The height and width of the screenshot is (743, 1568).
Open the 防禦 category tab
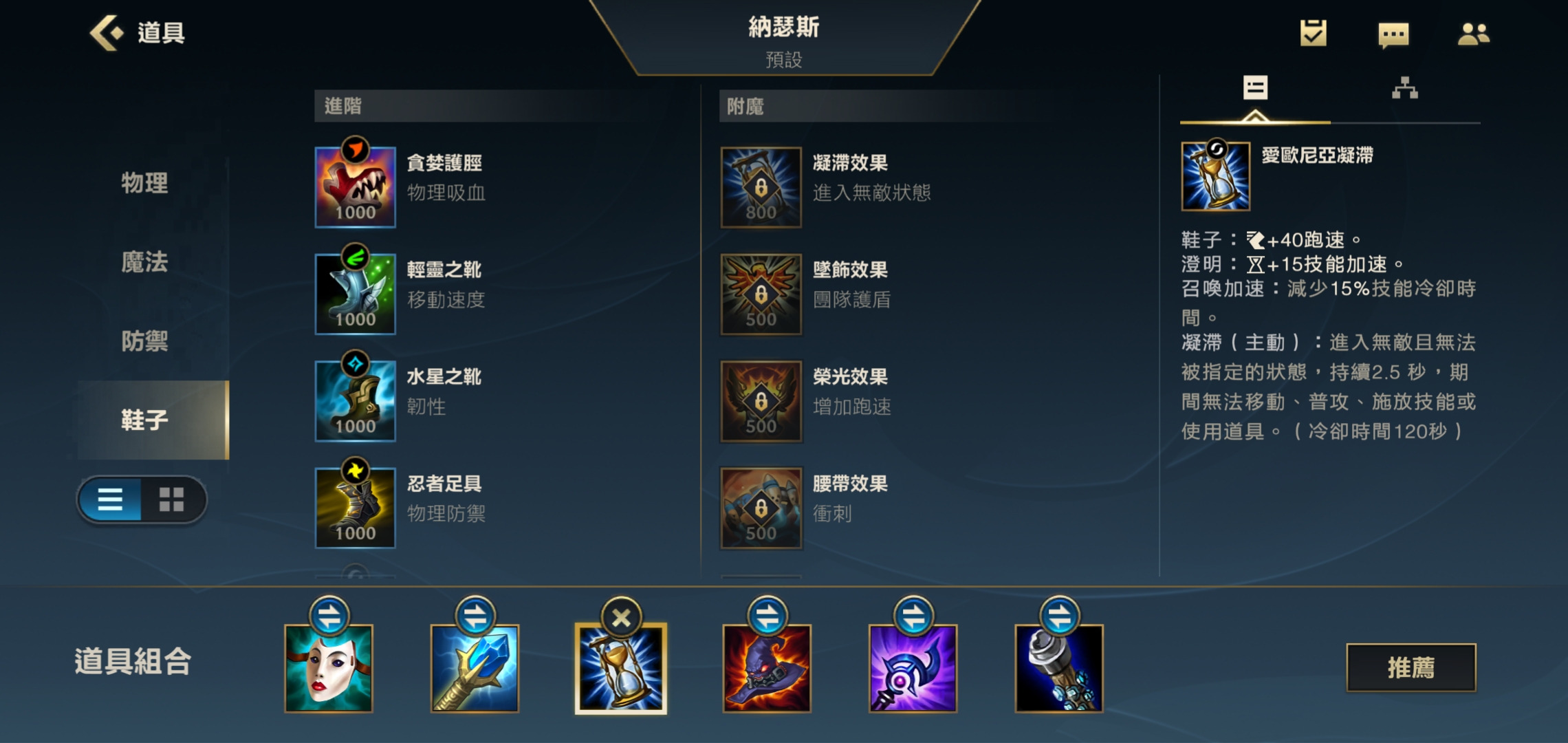pos(144,341)
